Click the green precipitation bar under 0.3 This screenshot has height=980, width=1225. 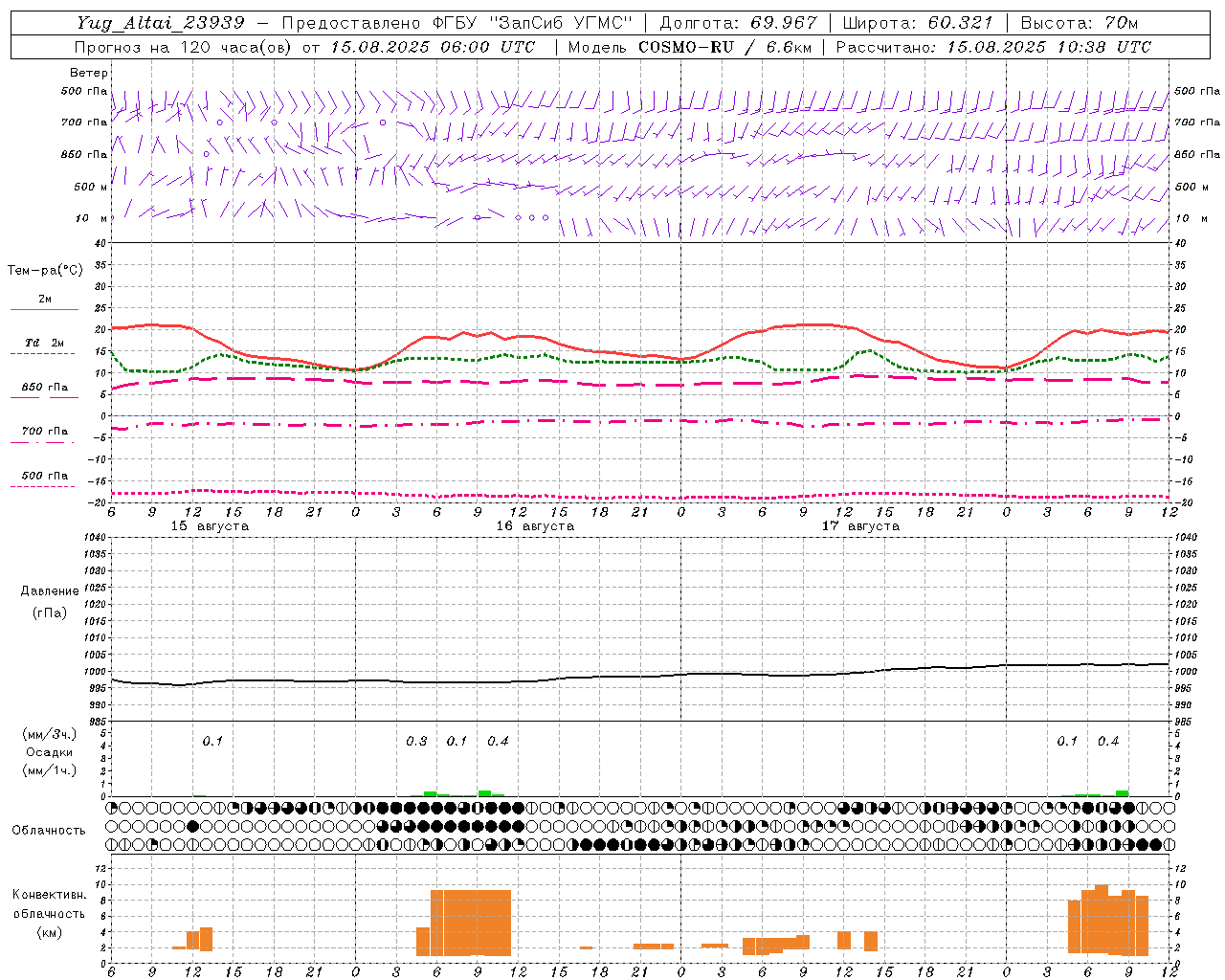[431, 793]
